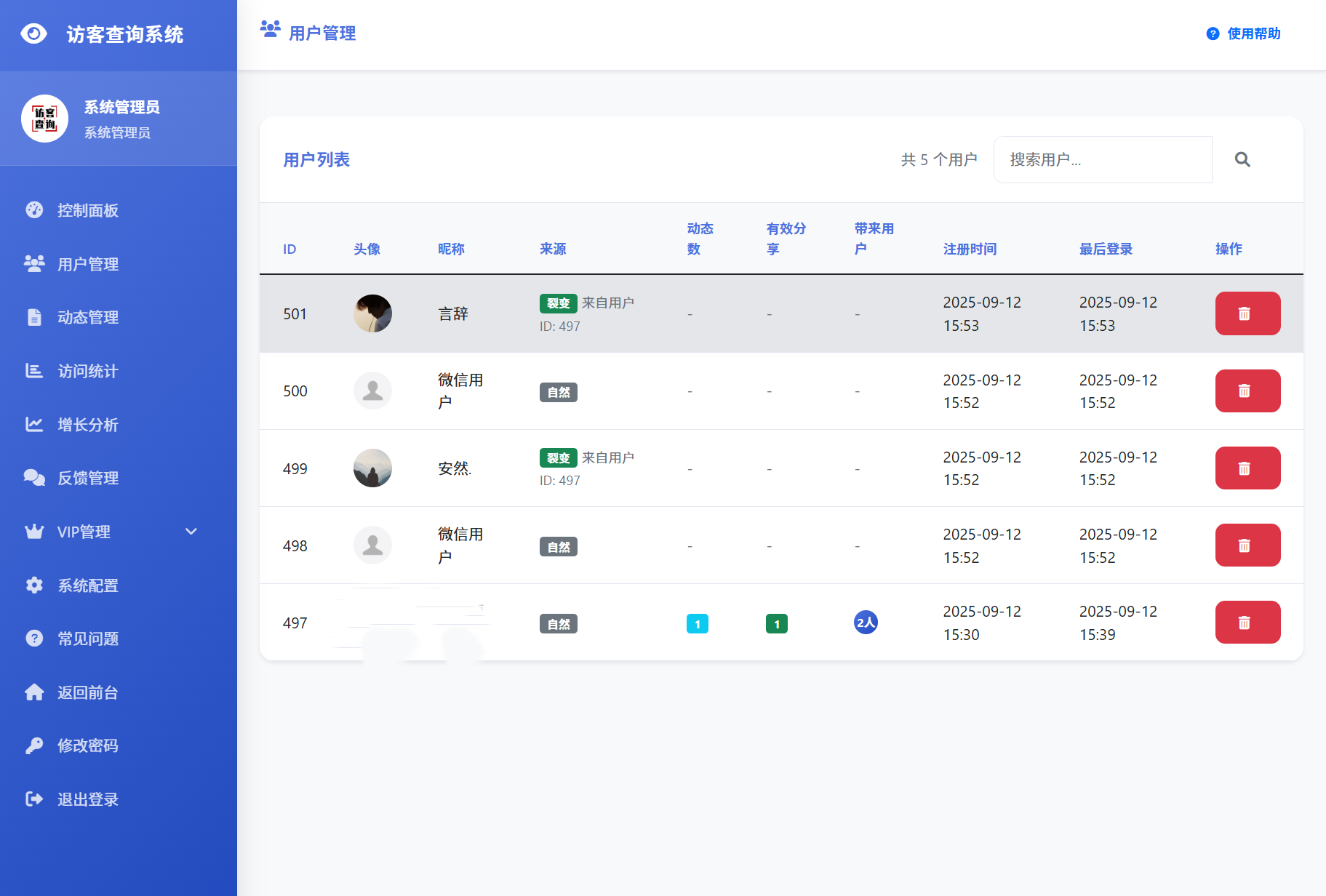Image resolution: width=1326 pixels, height=896 pixels.
Task: Click nickname 安然. in row 499
Action: tap(455, 468)
